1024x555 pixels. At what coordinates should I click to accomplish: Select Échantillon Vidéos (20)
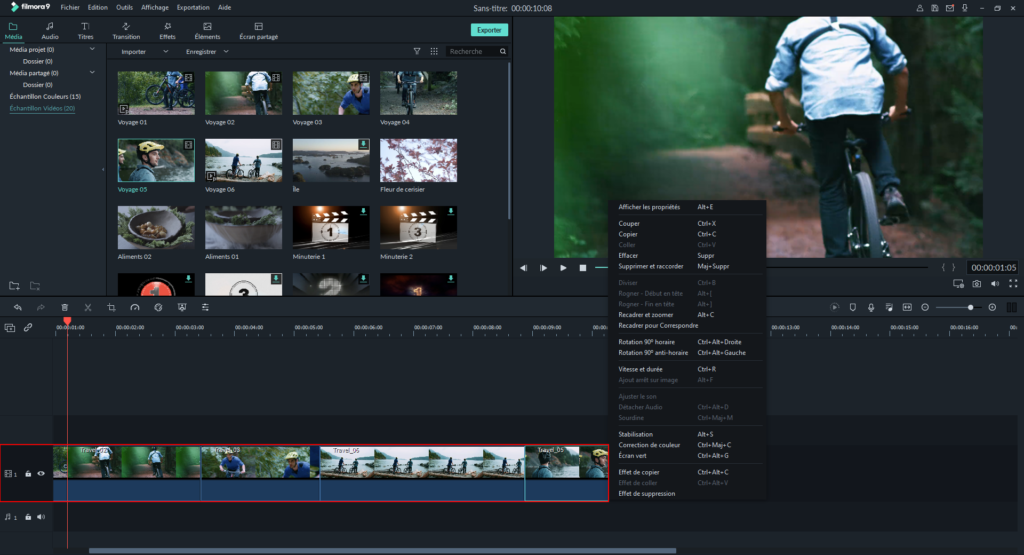[x=42, y=108]
